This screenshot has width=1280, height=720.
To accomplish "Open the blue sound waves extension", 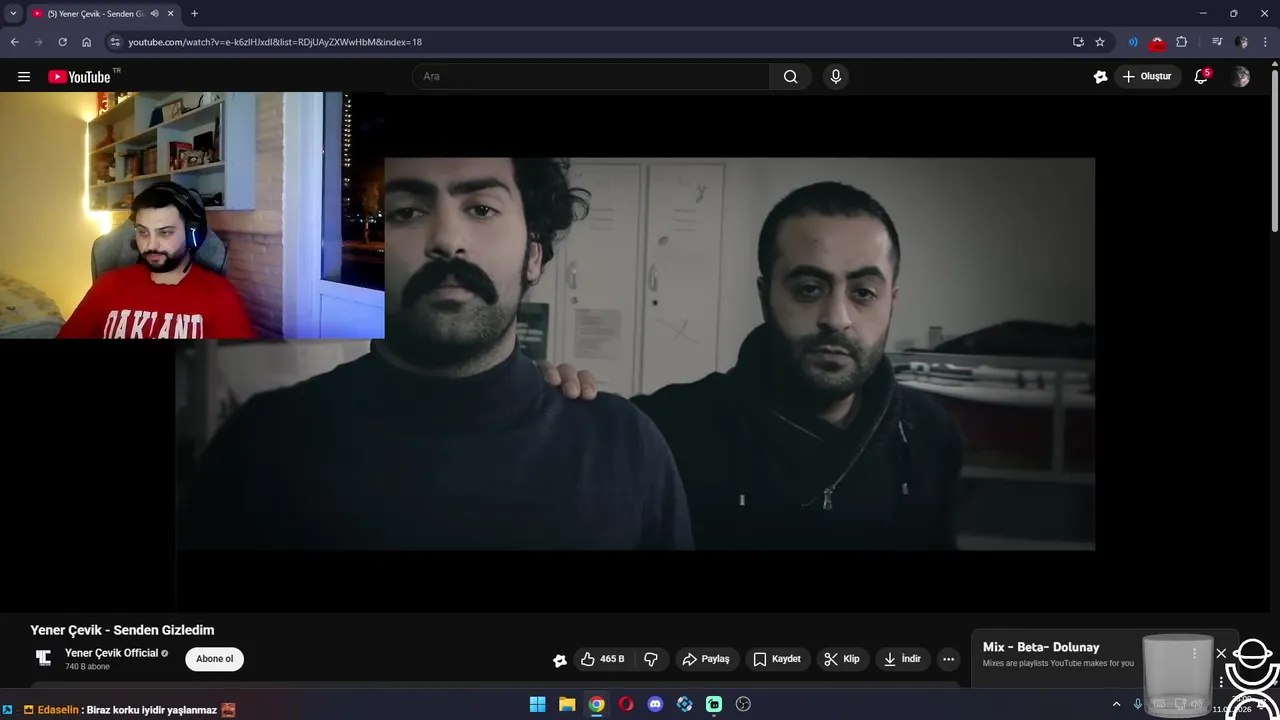I will [x=1133, y=42].
